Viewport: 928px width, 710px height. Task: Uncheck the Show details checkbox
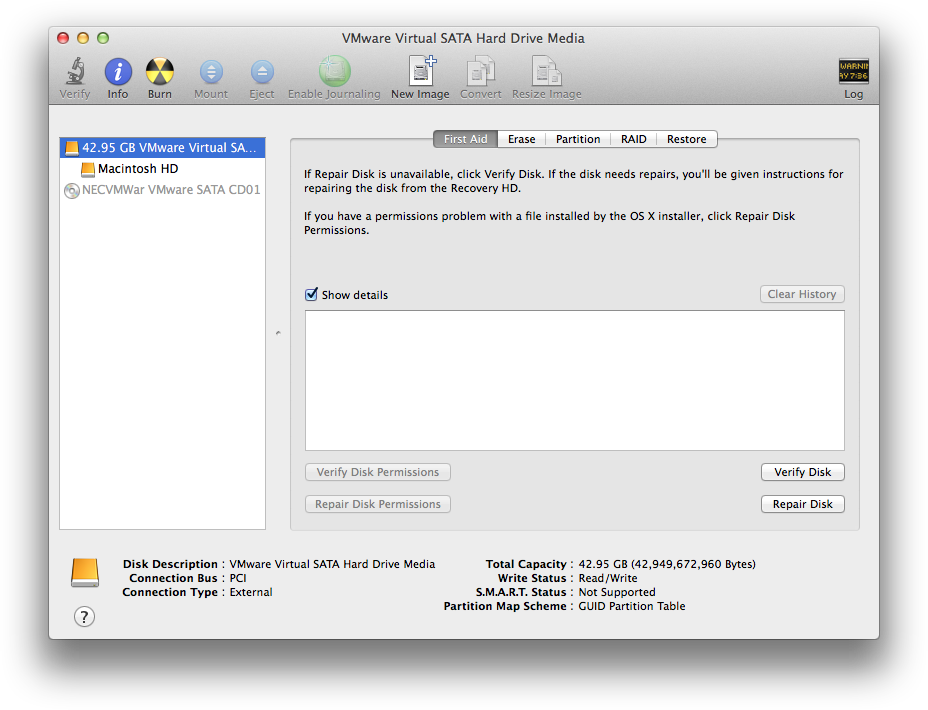(311, 295)
